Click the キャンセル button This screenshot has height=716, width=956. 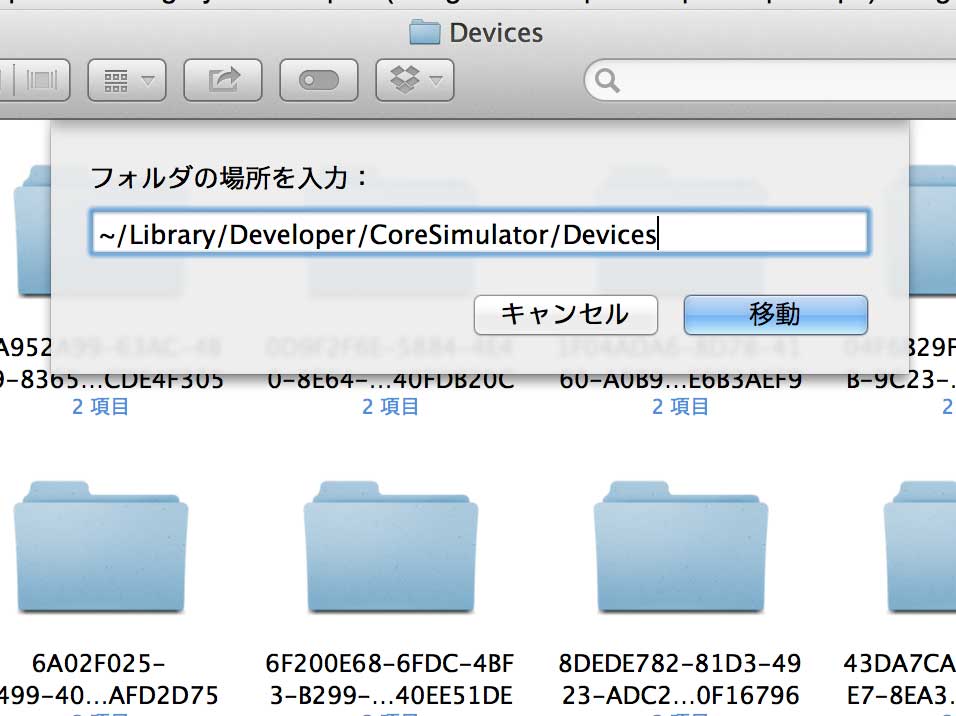(x=566, y=315)
